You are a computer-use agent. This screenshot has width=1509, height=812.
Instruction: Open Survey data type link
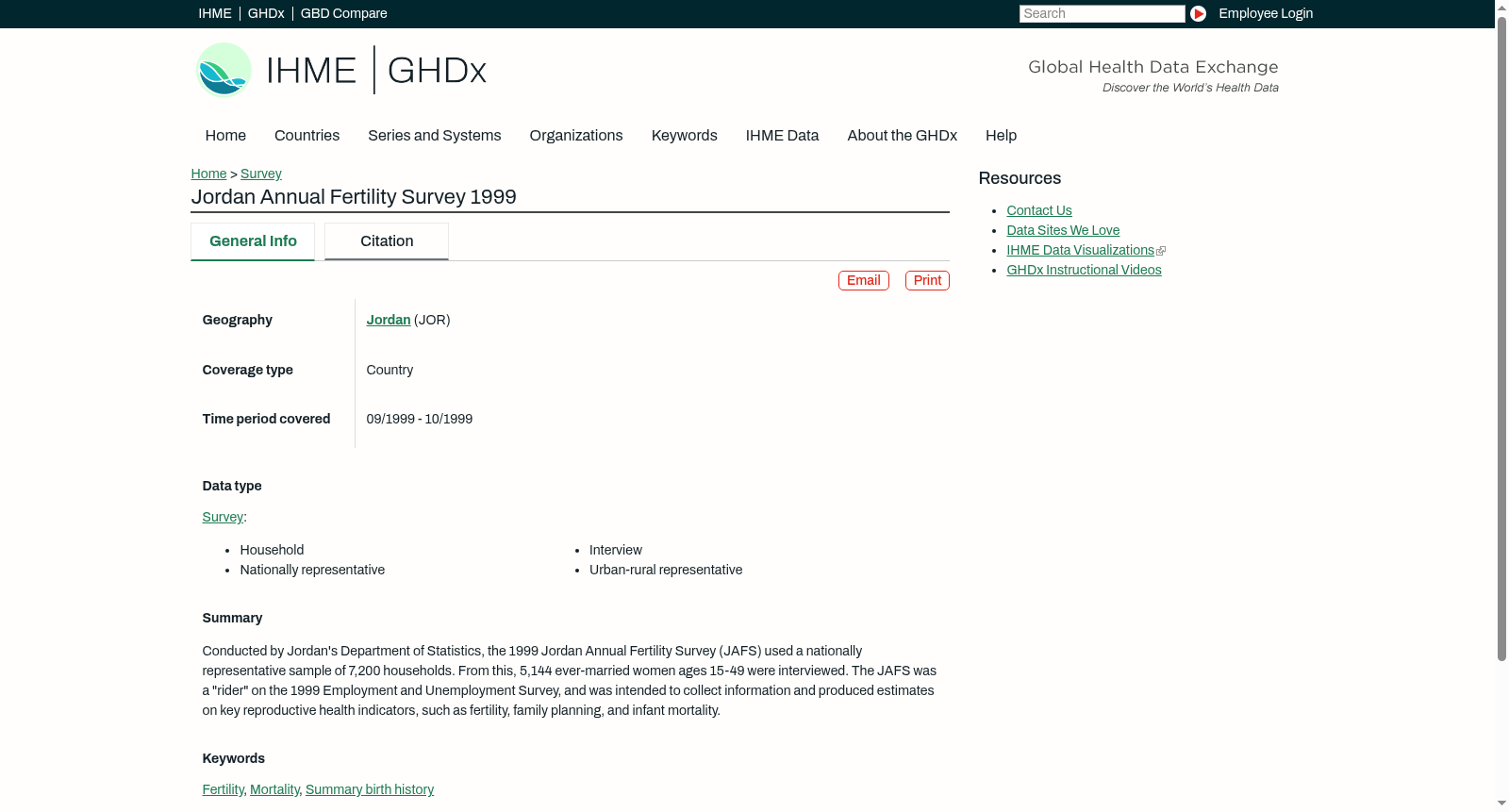click(x=223, y=517)
